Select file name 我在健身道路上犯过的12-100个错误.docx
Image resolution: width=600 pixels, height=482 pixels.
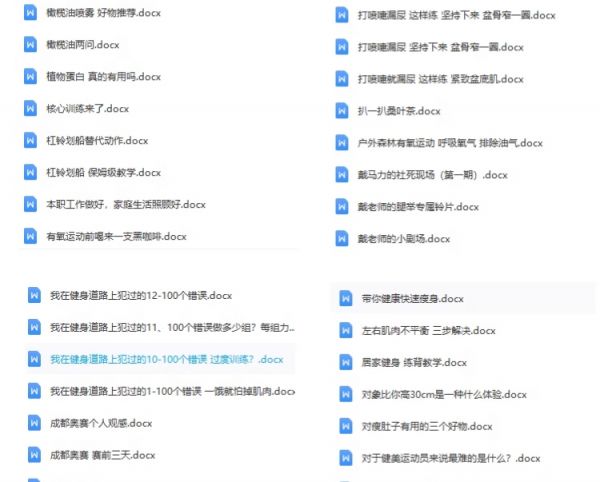click(x=141, y=295)
